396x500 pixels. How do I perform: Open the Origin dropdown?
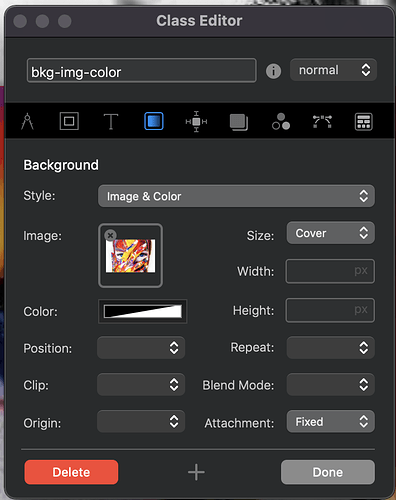[141, 422]
